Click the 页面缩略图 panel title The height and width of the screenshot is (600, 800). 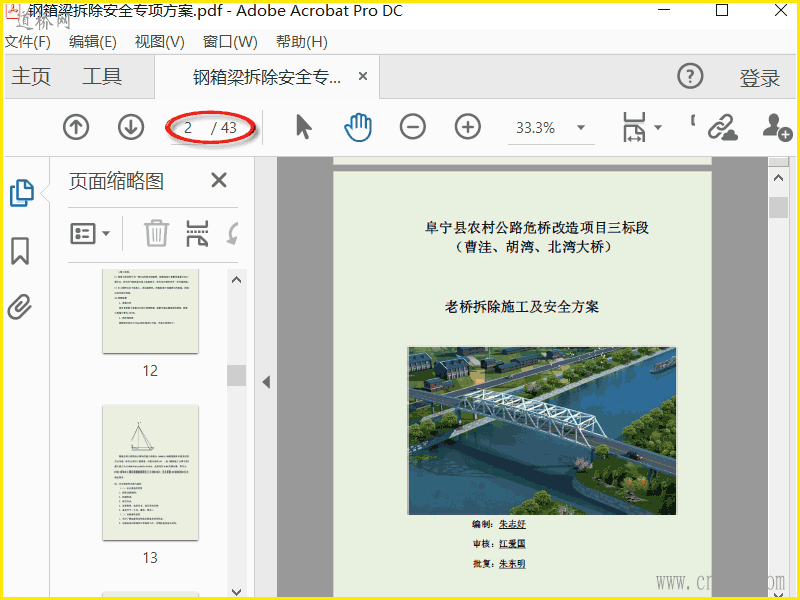tap(116, 181)
